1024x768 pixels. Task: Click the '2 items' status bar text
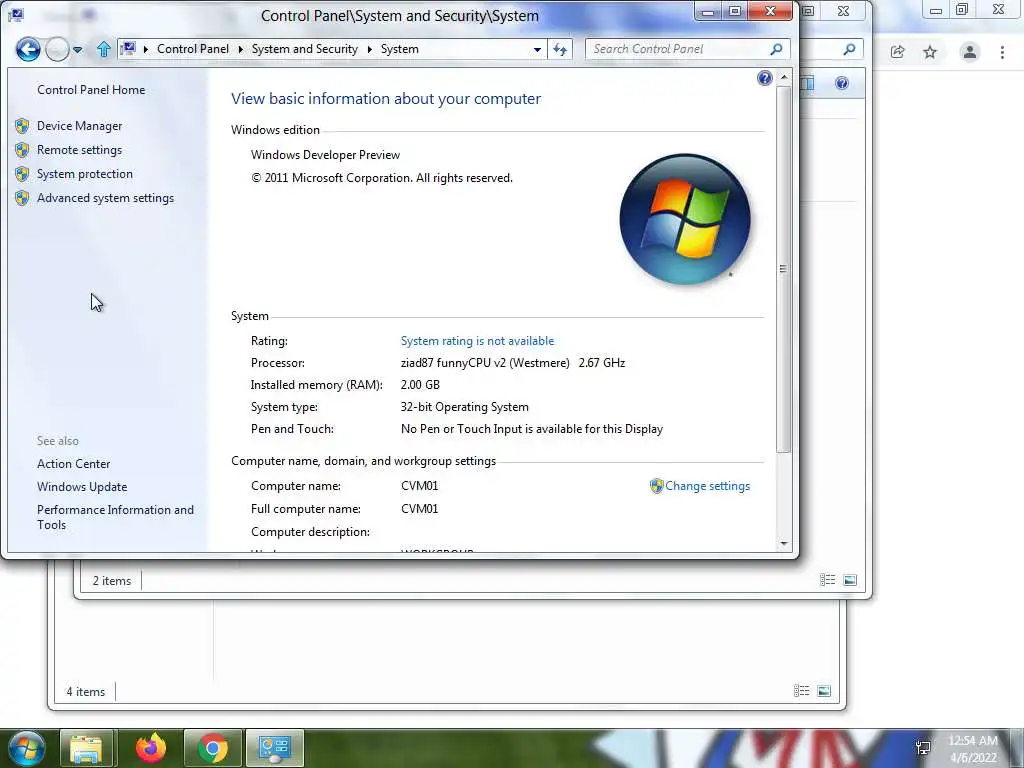(112, 581)
